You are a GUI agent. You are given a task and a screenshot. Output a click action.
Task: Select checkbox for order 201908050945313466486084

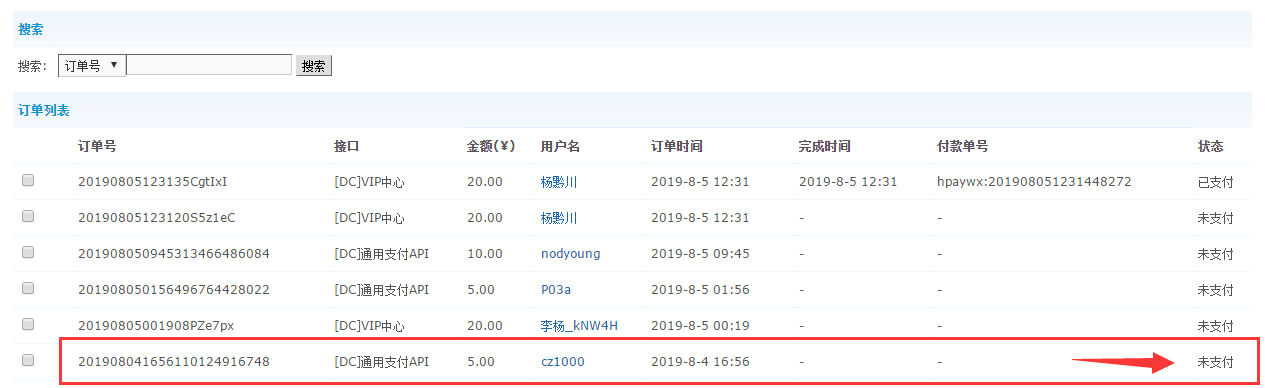28,253
